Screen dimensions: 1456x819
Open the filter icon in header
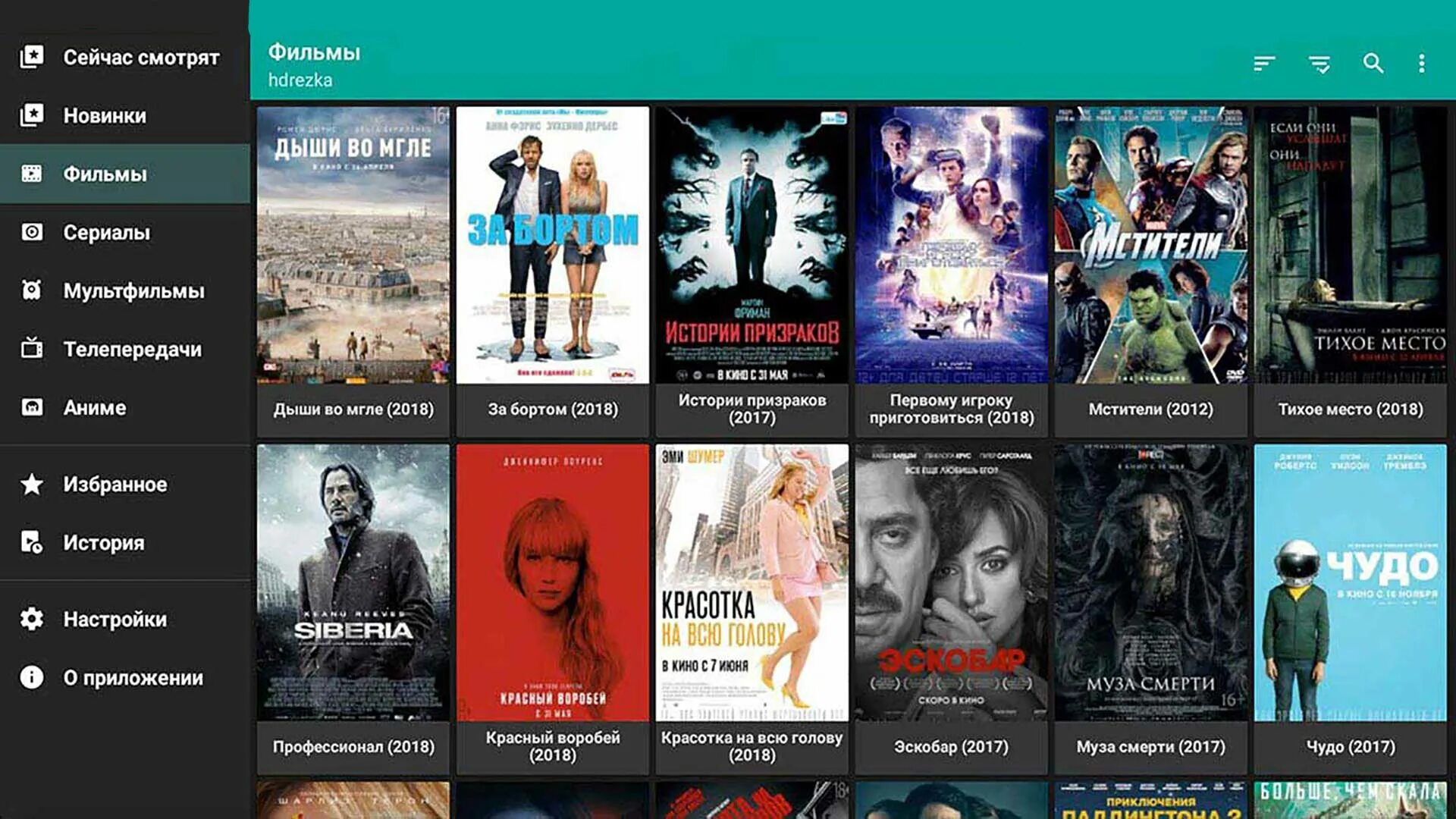point(1319,64)
